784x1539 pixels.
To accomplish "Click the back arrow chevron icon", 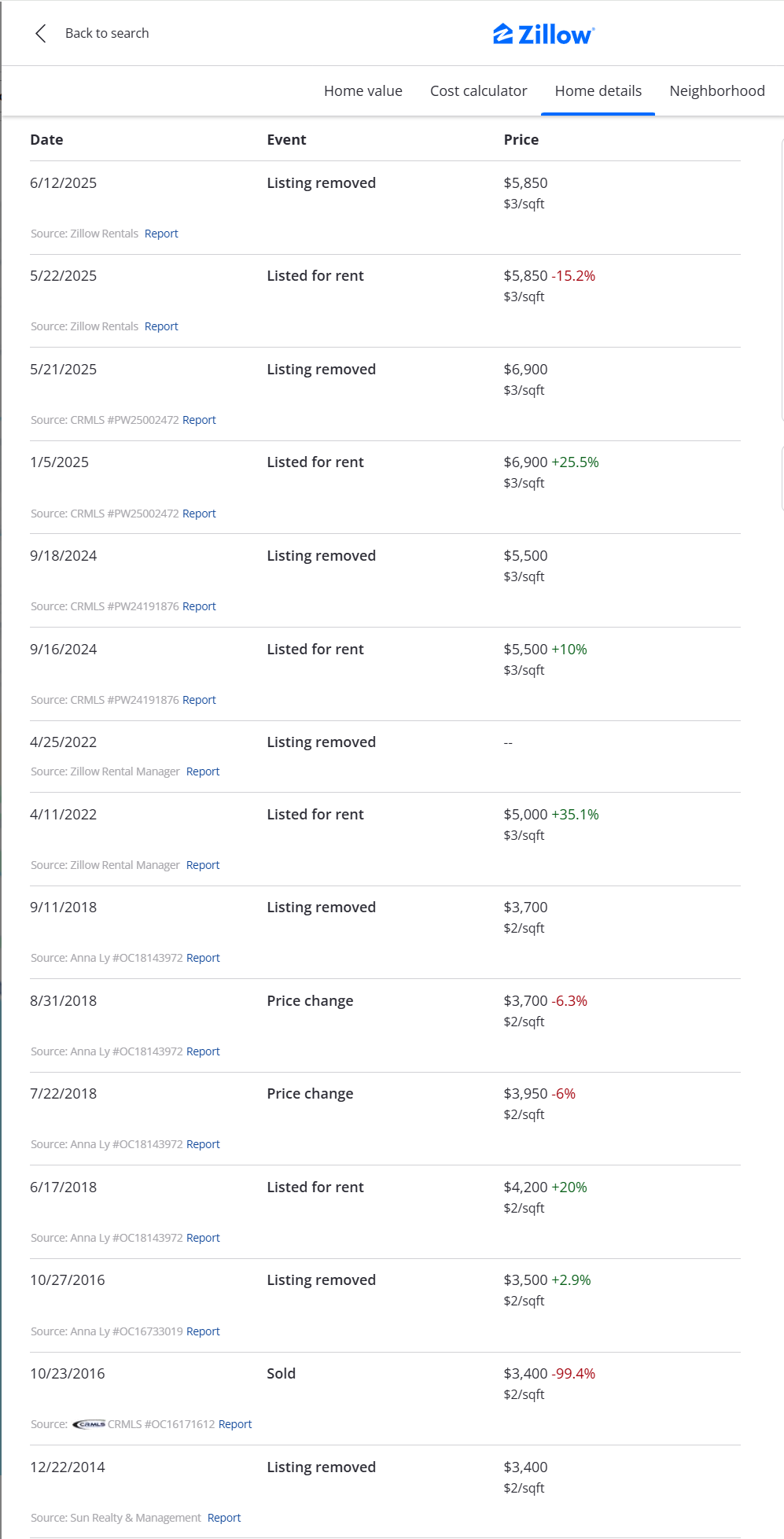I will [41, 33].
